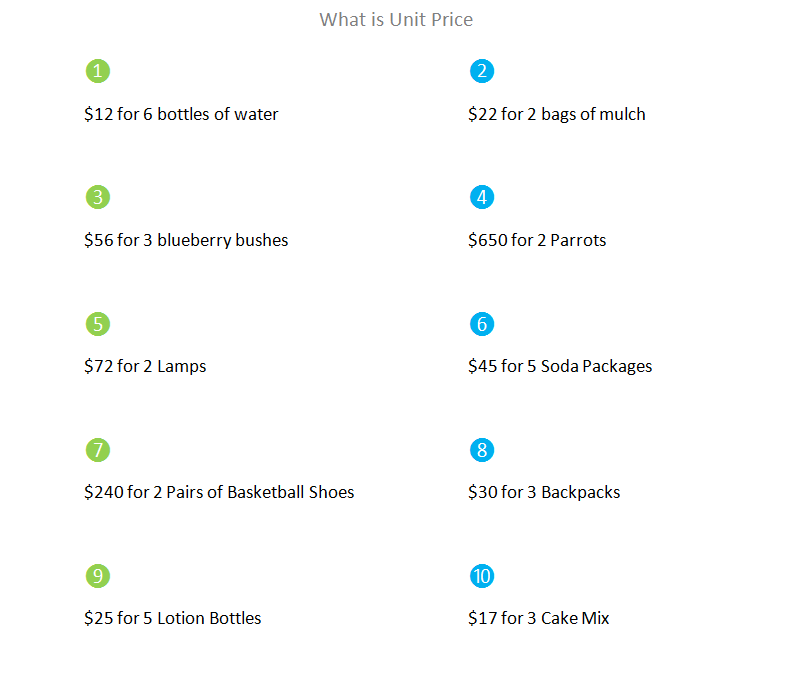Select the green number 7 circle
This screenshot has height=680, width=788.
[97, 450]
